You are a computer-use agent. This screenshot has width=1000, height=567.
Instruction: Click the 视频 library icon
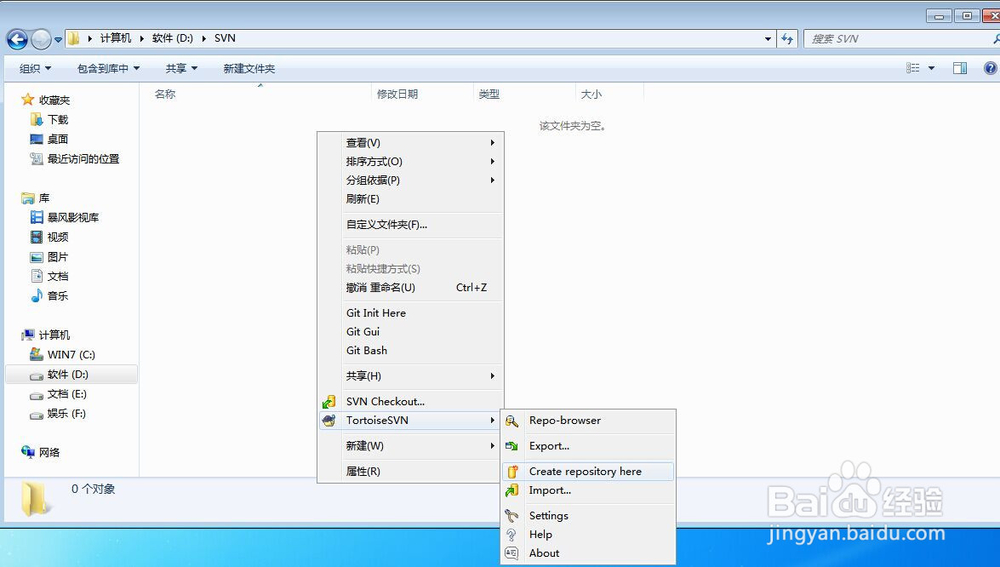click(x=37, y=237)
